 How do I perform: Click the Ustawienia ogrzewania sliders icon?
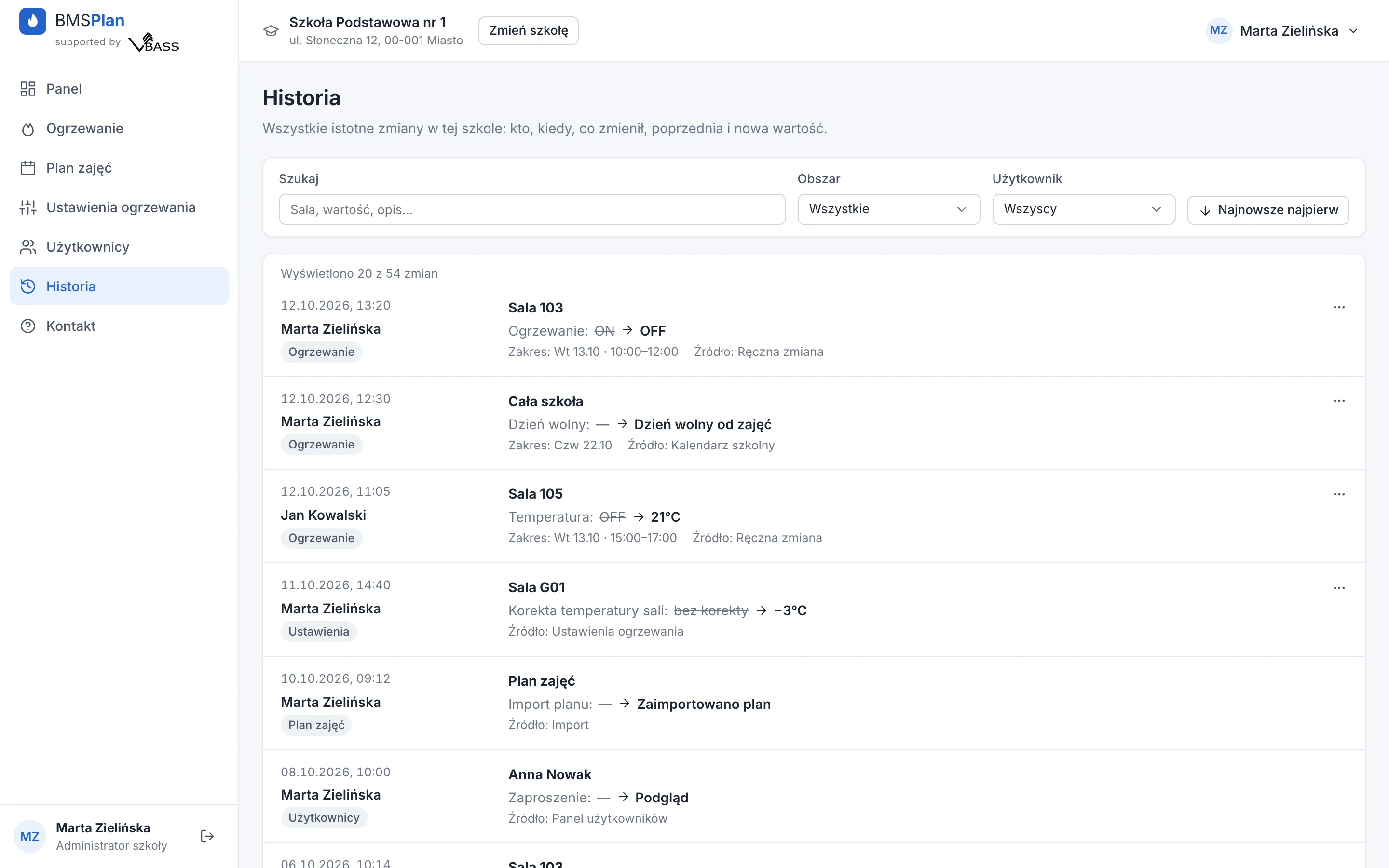27,207
